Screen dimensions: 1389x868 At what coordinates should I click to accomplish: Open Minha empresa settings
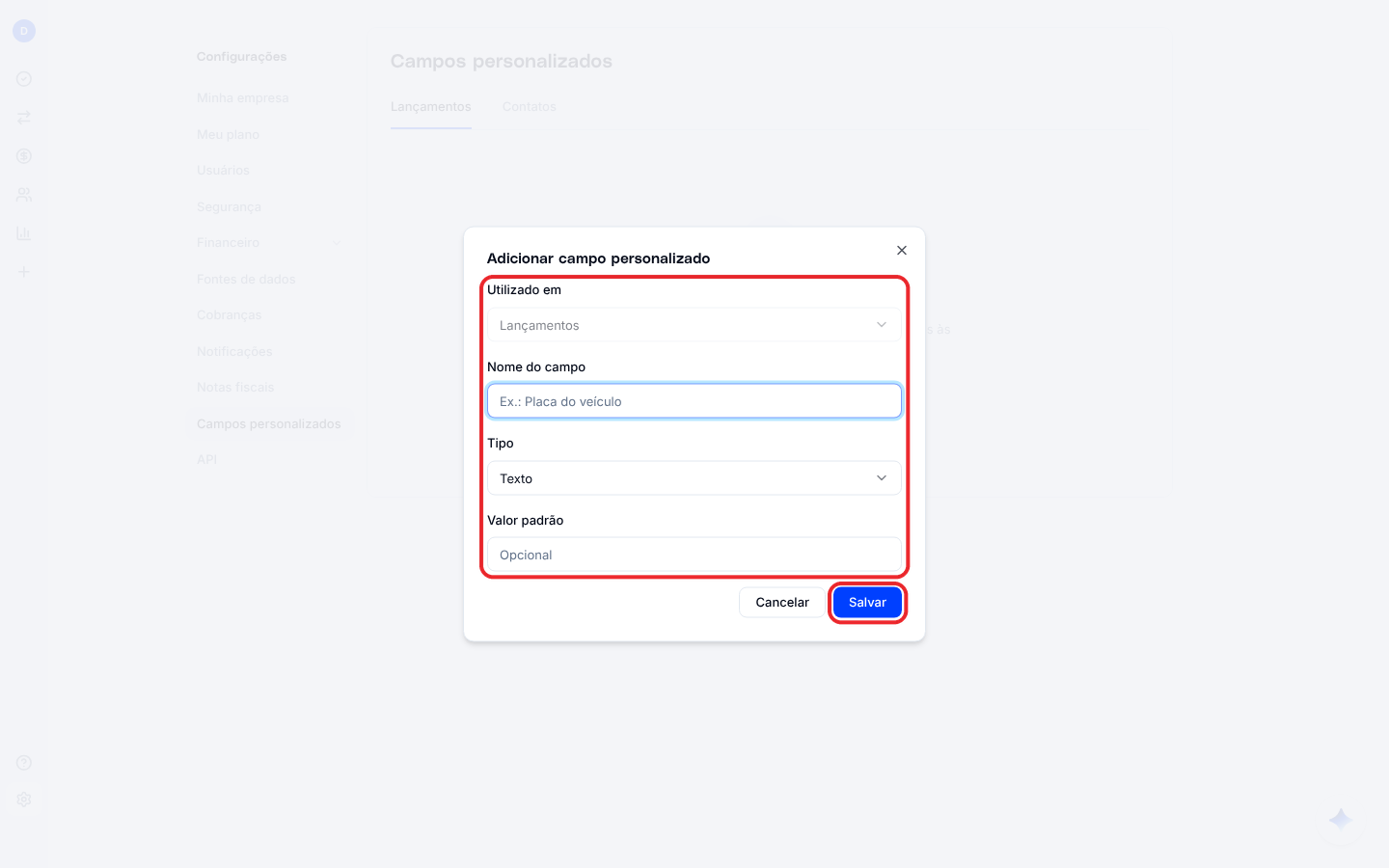243,98
